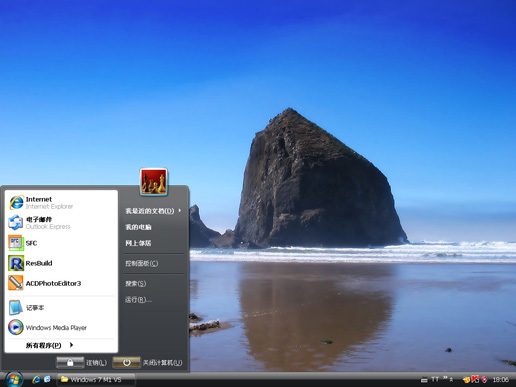Viewport: 516px width, 387px height.
Task: Click the red shield tray icon
Action: point(485,380)
